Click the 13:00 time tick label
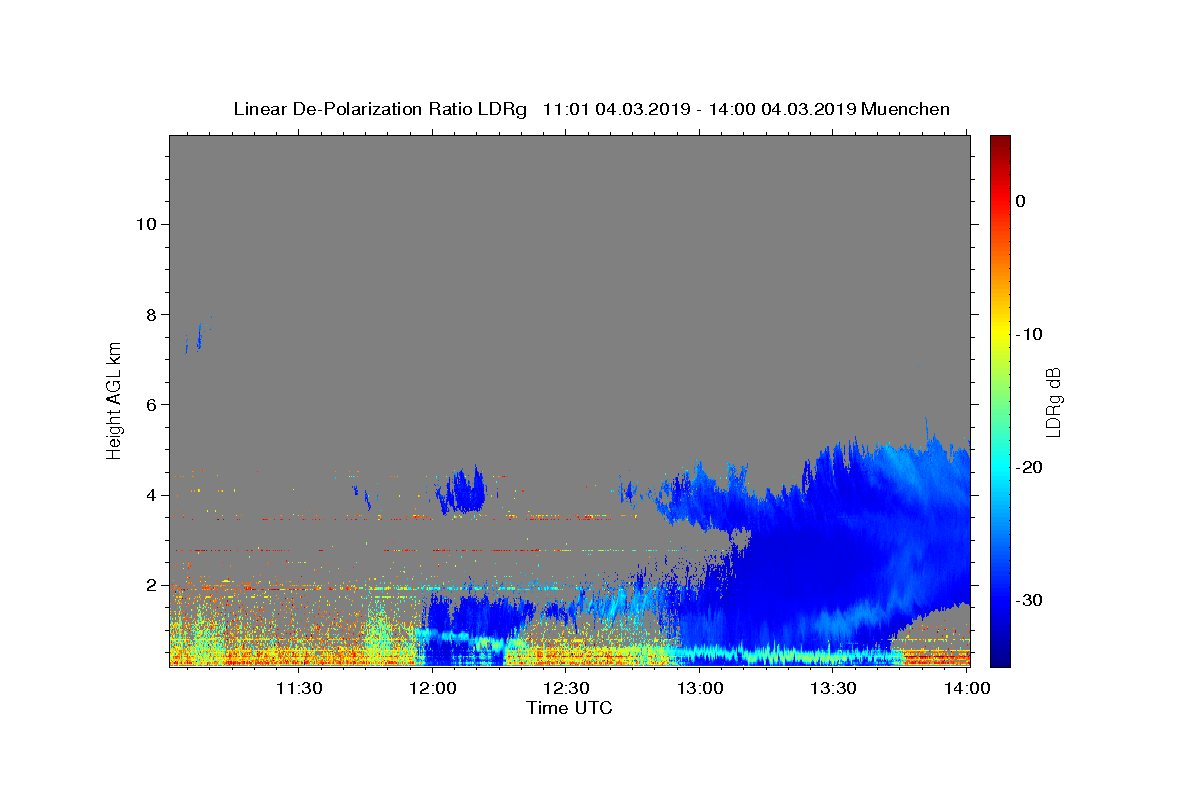Viewport: 1200px width, 800px height. pyautogui.click(x=700, y=688)
